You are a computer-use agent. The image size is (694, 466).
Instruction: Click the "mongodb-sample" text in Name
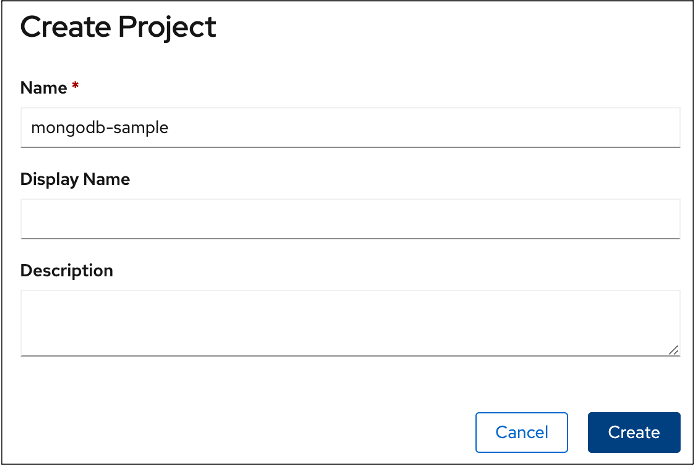point(99,128)
